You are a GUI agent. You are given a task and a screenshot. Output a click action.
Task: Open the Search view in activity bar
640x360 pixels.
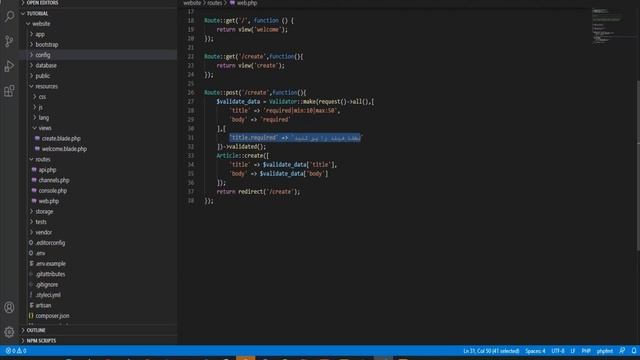(9, 16)
